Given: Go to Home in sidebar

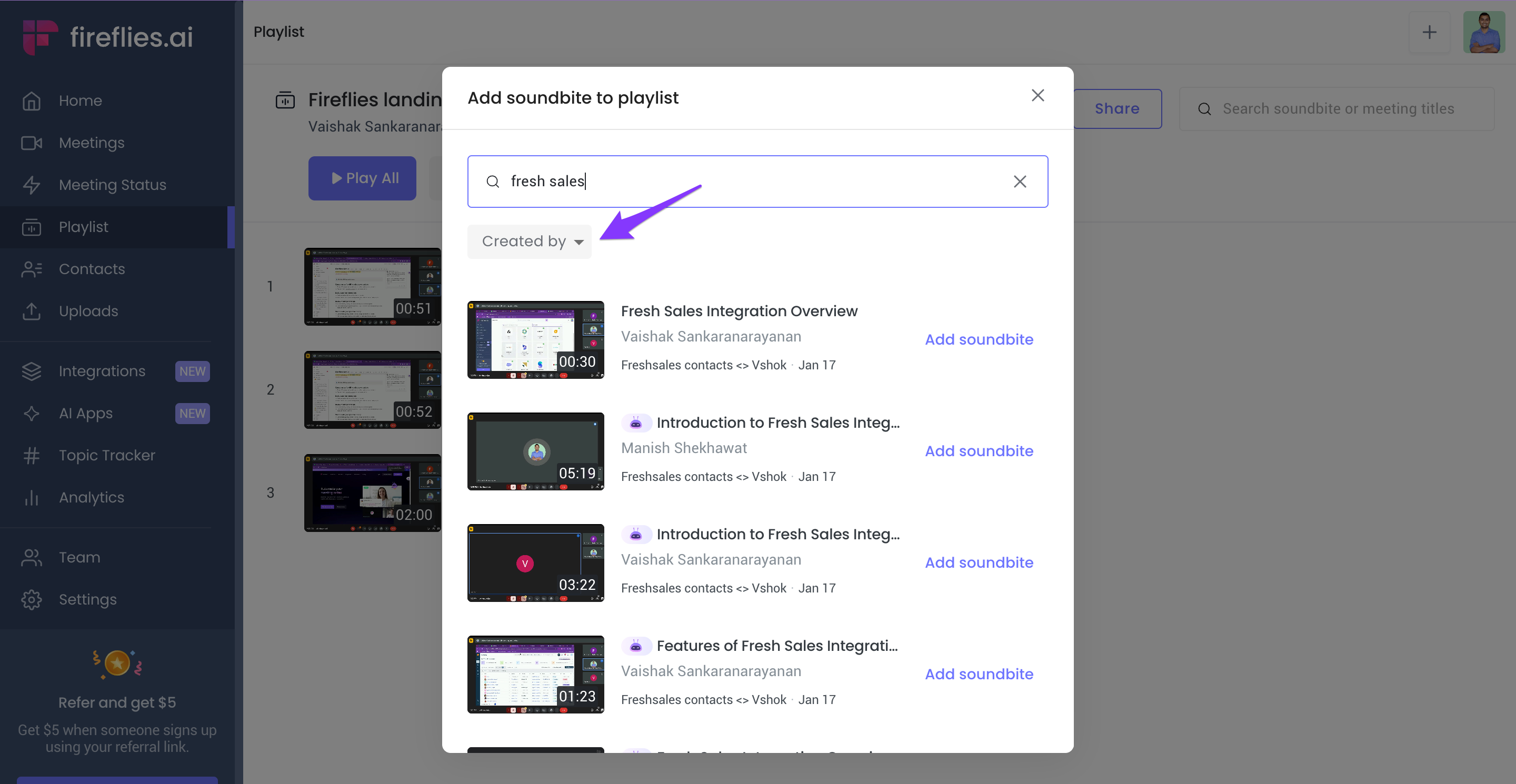Looking at the screenshot, I should pos(81,100).
